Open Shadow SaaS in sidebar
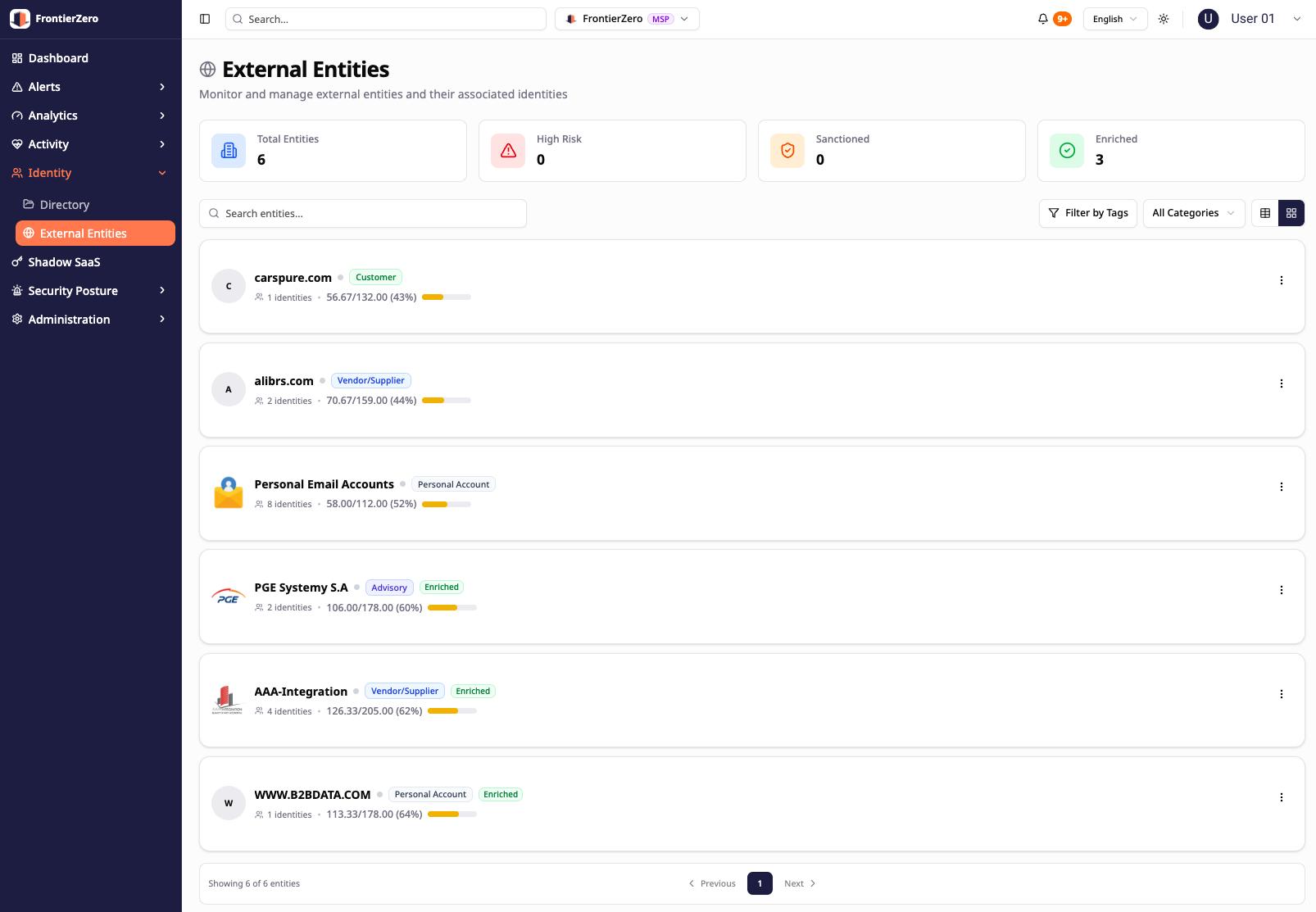Screen dimensions: 1316x912 [64, 262]
